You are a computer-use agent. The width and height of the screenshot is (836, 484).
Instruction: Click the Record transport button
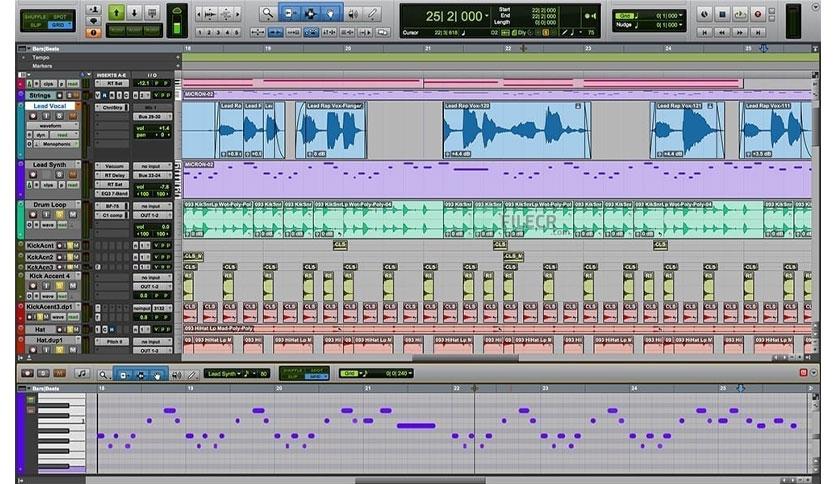pos(758,14)
